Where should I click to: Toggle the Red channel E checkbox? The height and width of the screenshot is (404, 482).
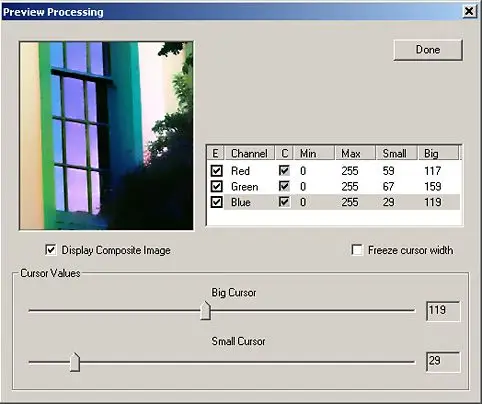pyautogui.click(x=217, y=171)
